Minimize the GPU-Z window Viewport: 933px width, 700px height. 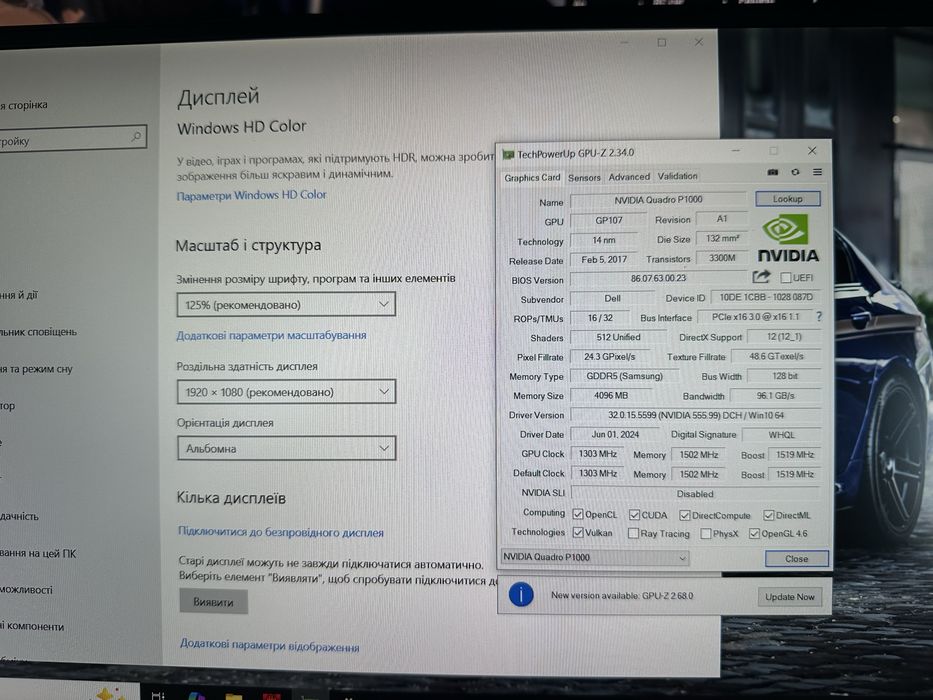coord(735,151)
